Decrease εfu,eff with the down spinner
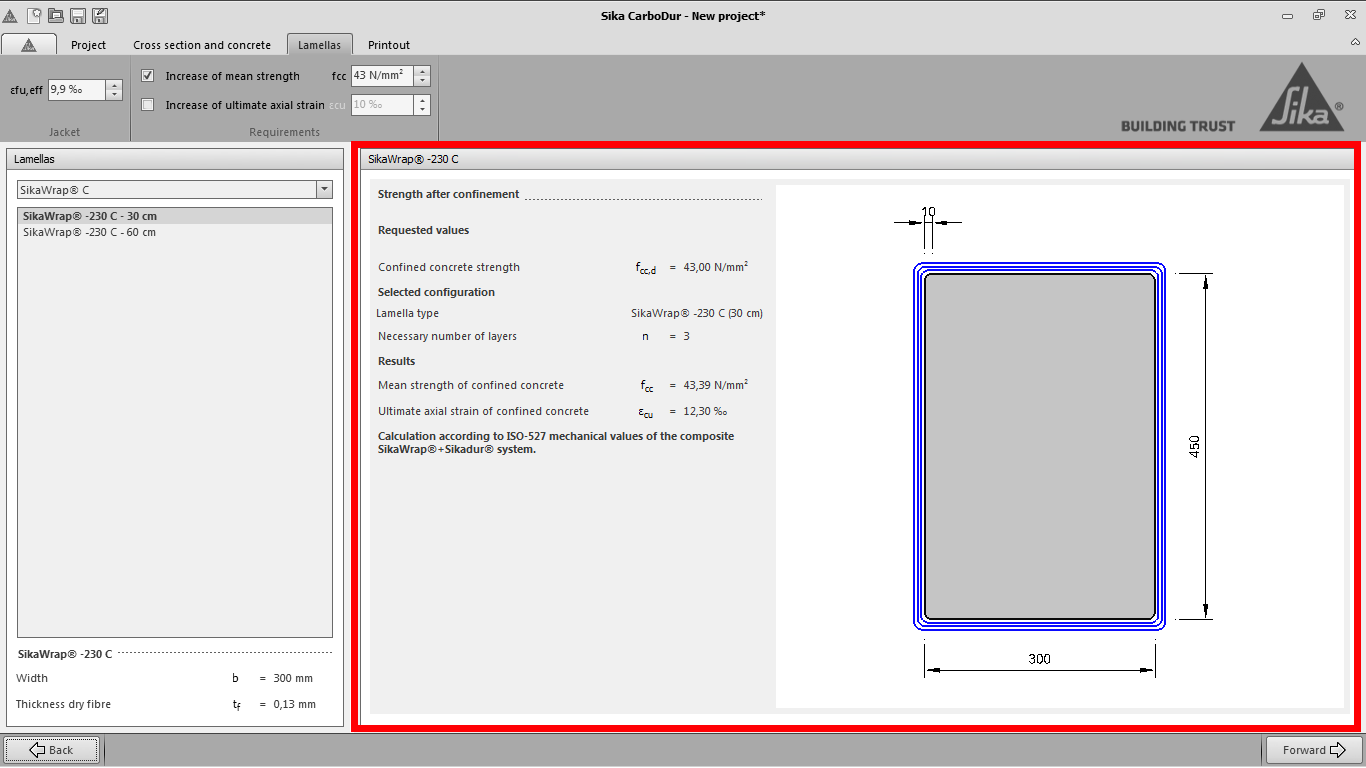 point(114,95)
